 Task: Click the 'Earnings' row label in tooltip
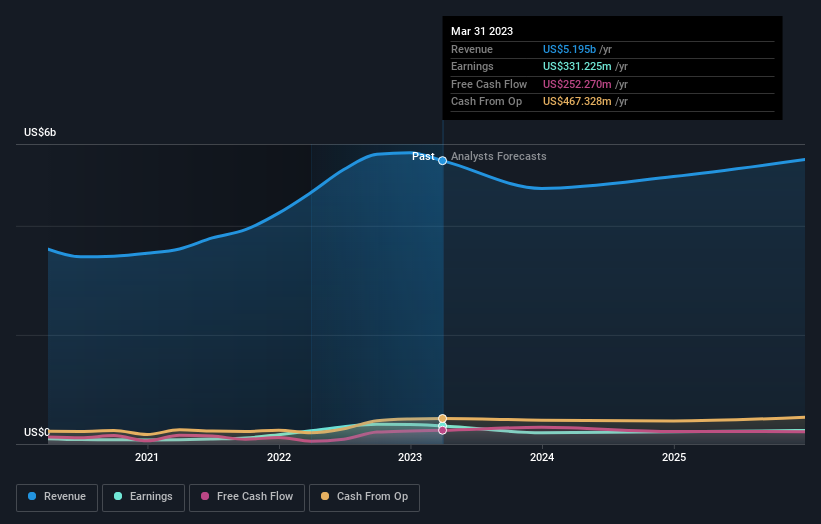point(472,66)
